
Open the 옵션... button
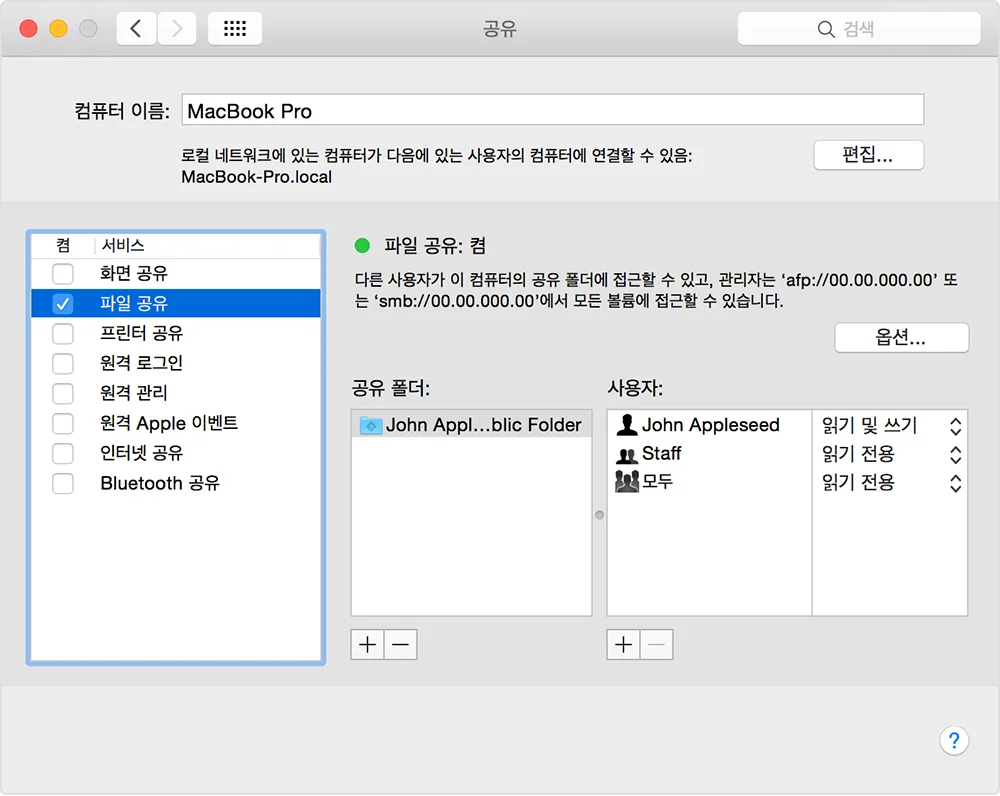[901, 338]
